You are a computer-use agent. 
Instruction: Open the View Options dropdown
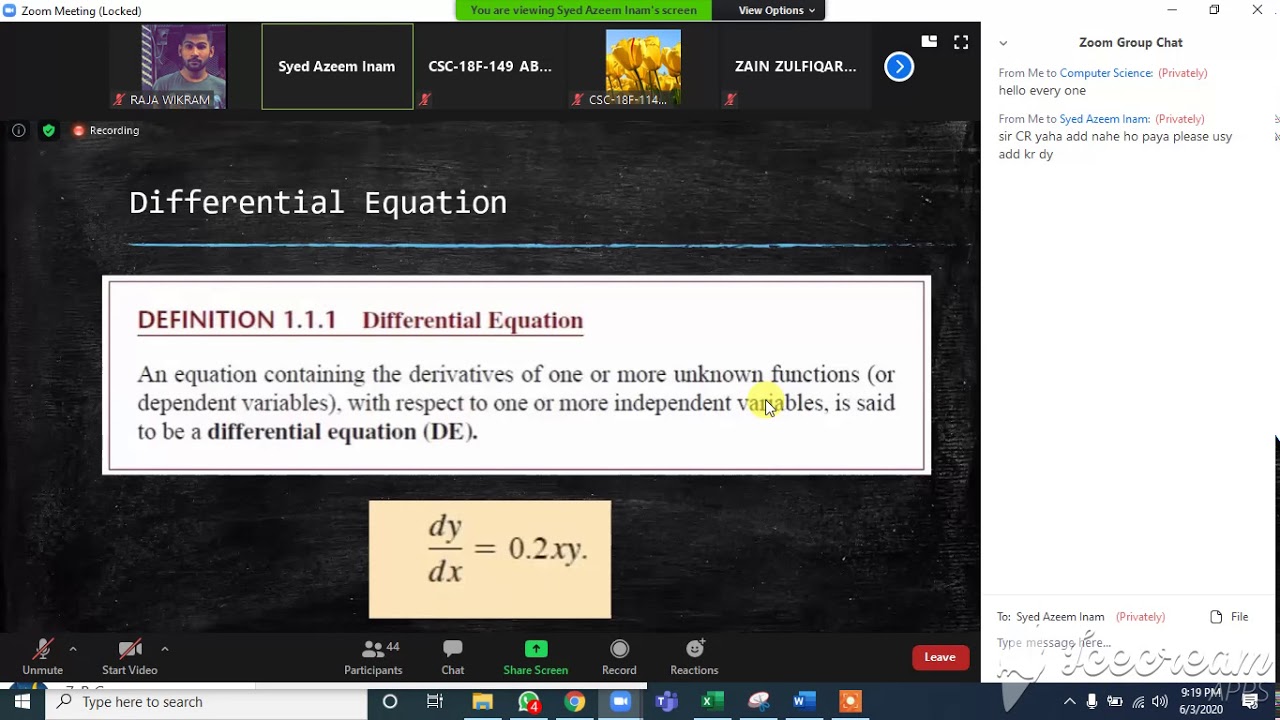click(777, 10)
